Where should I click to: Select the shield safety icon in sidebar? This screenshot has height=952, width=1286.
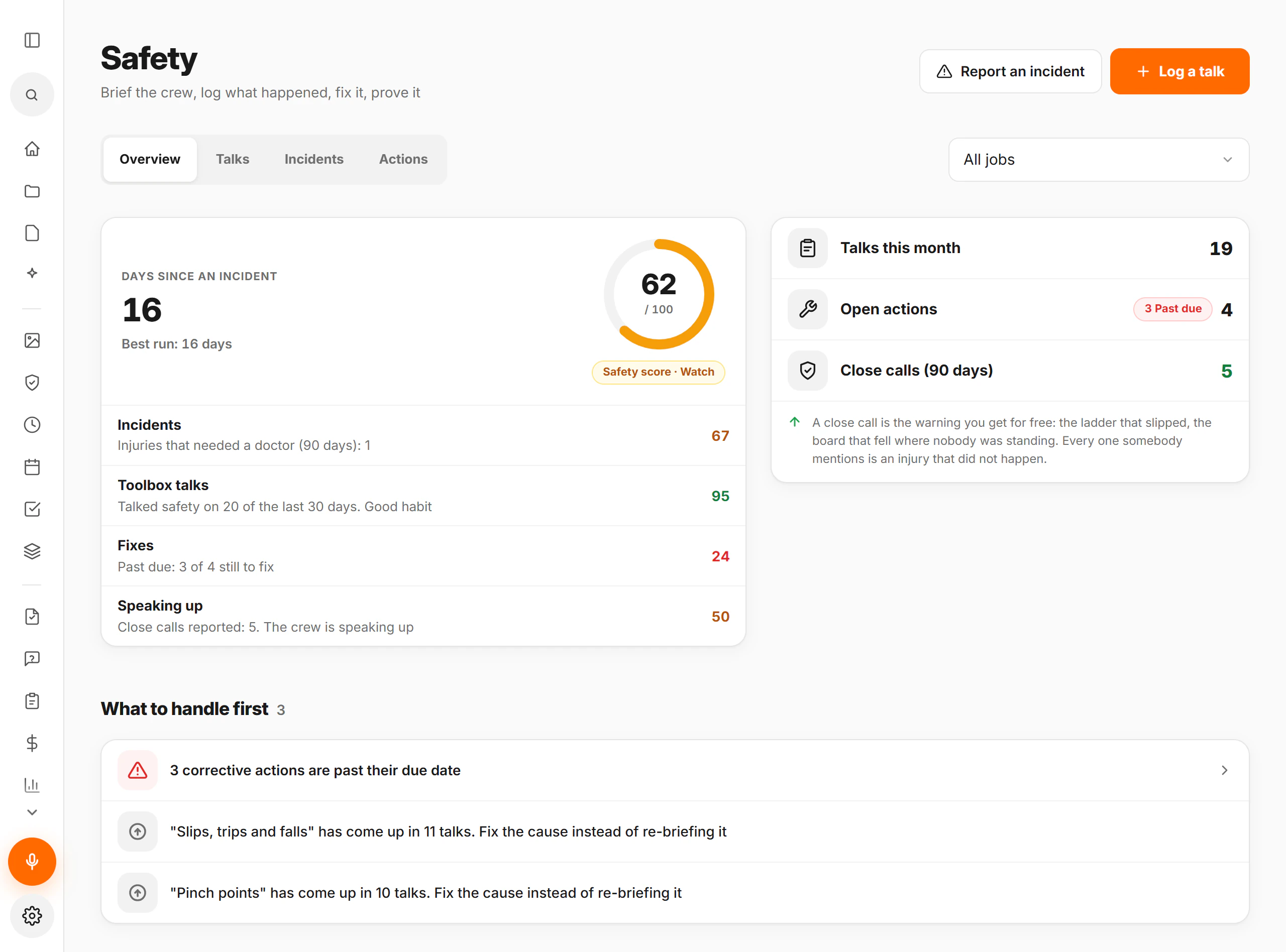click(32, 383)
